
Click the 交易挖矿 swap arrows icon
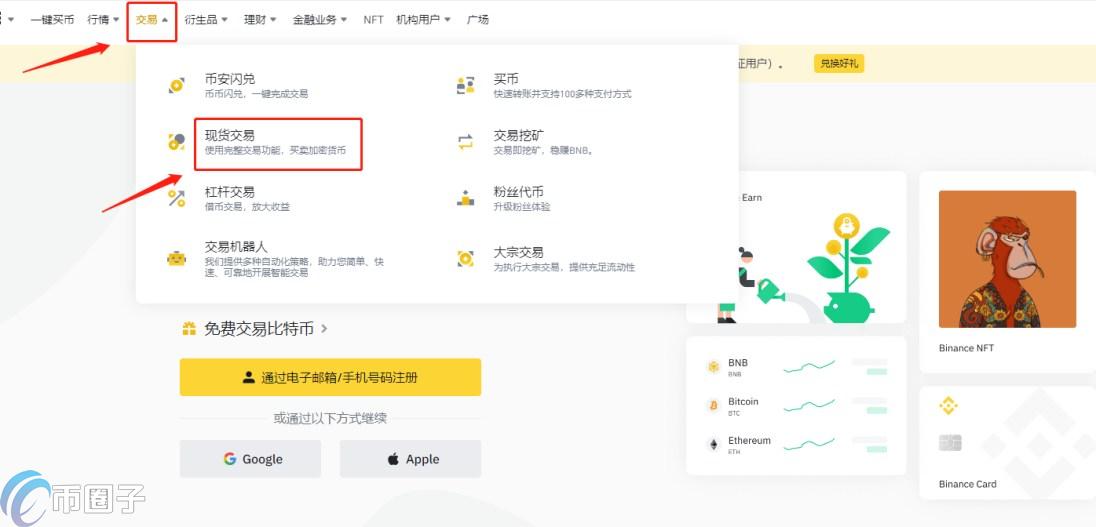[466, 142]
